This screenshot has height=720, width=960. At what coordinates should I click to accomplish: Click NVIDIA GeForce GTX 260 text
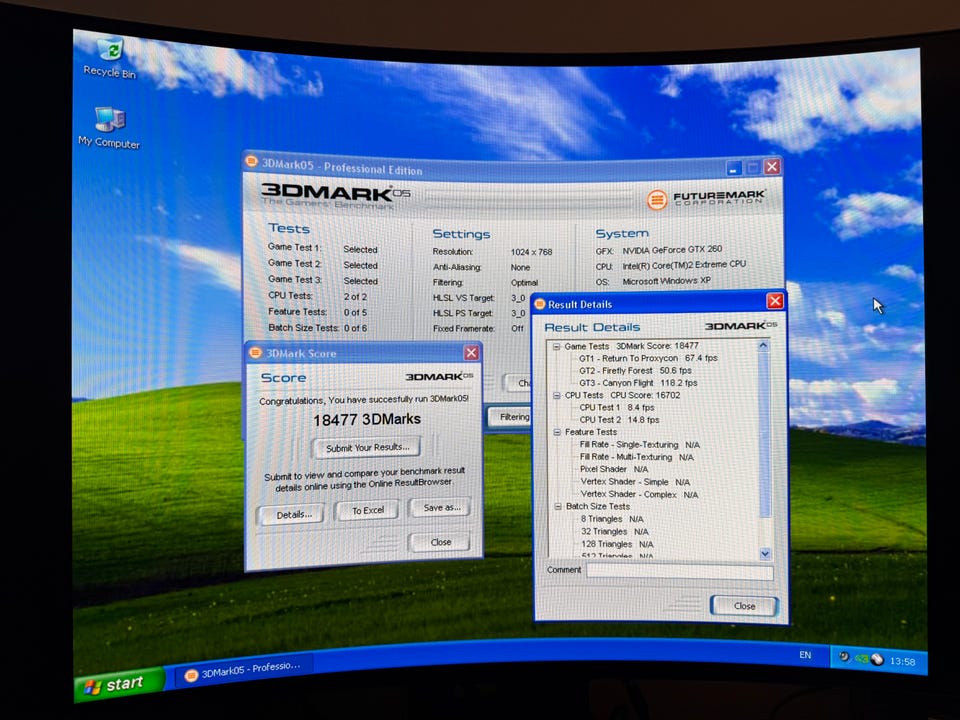coord(672,250)
